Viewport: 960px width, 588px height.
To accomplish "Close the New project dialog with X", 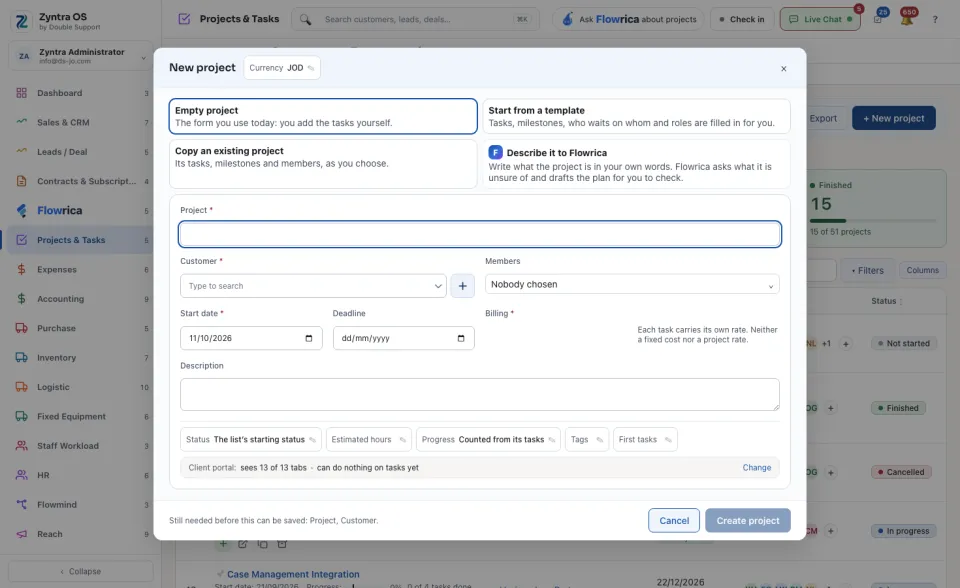I will pyautogui.click(x=784, y=69).
